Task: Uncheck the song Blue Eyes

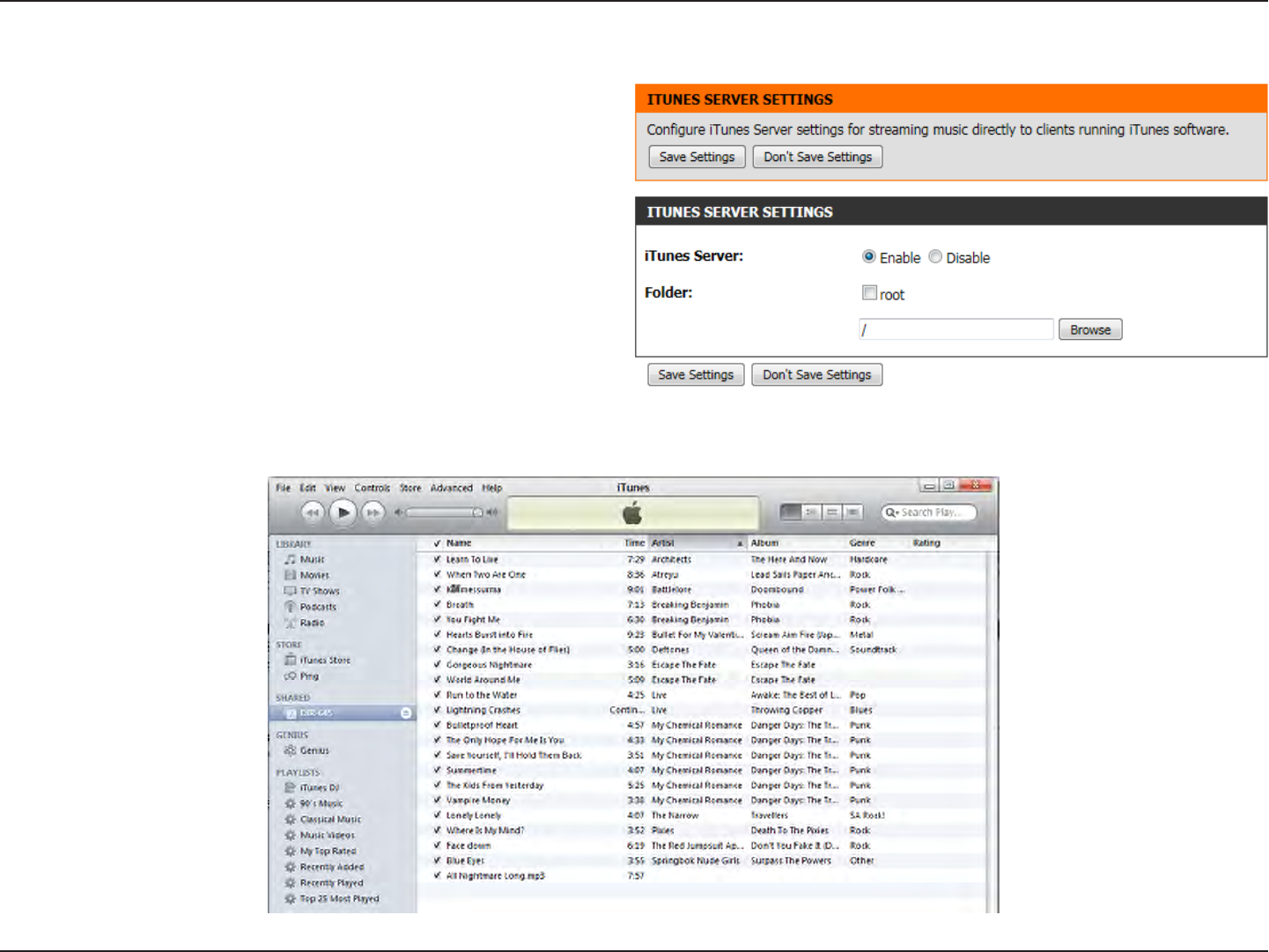Action: (437, 860)
